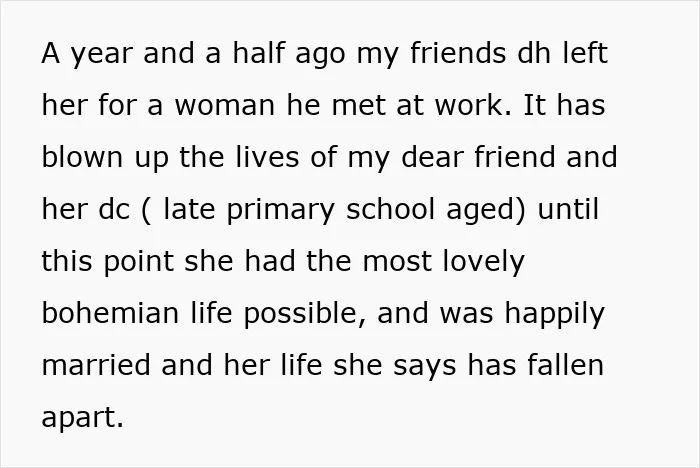The height and width of the screenshot is (468, 700).
Task: Click the final word "apart."
Action: point(82,418)
